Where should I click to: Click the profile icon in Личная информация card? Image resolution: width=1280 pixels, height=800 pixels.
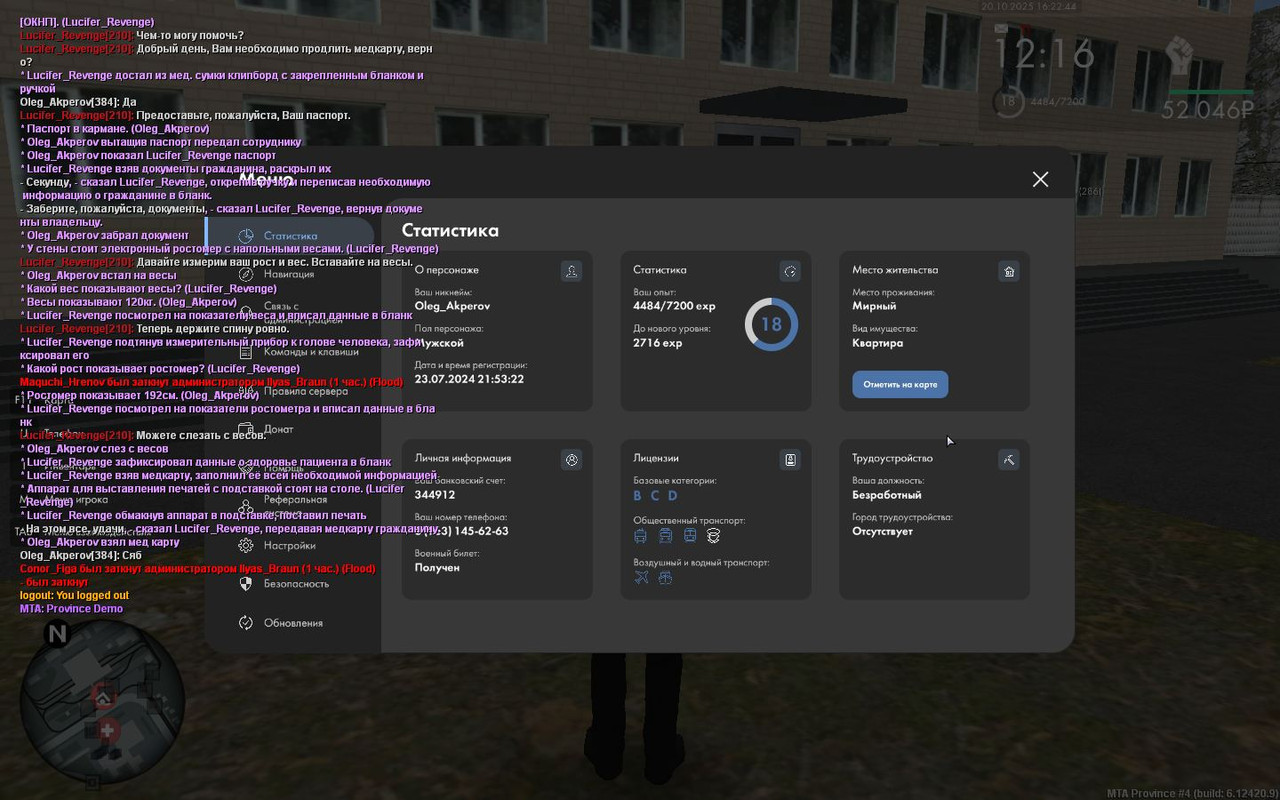coord(571,460)
